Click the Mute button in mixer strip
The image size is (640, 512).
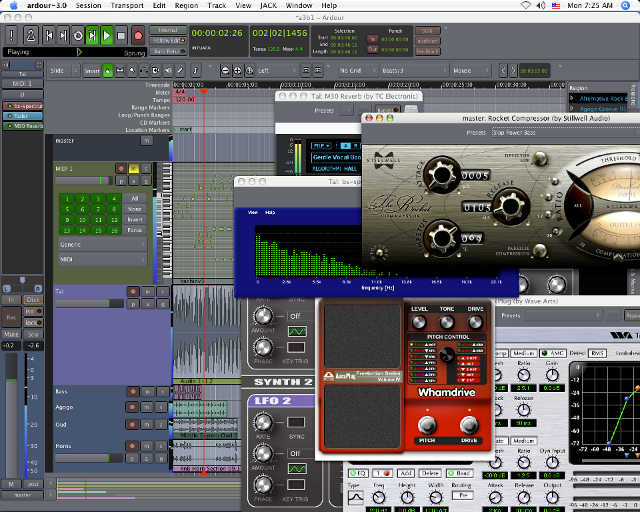click(x=11, y=334)
